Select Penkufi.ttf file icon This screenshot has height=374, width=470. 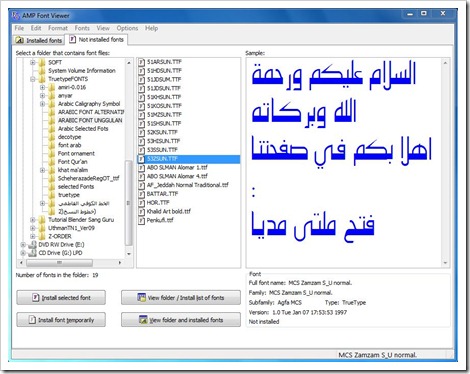pos(142,220)
